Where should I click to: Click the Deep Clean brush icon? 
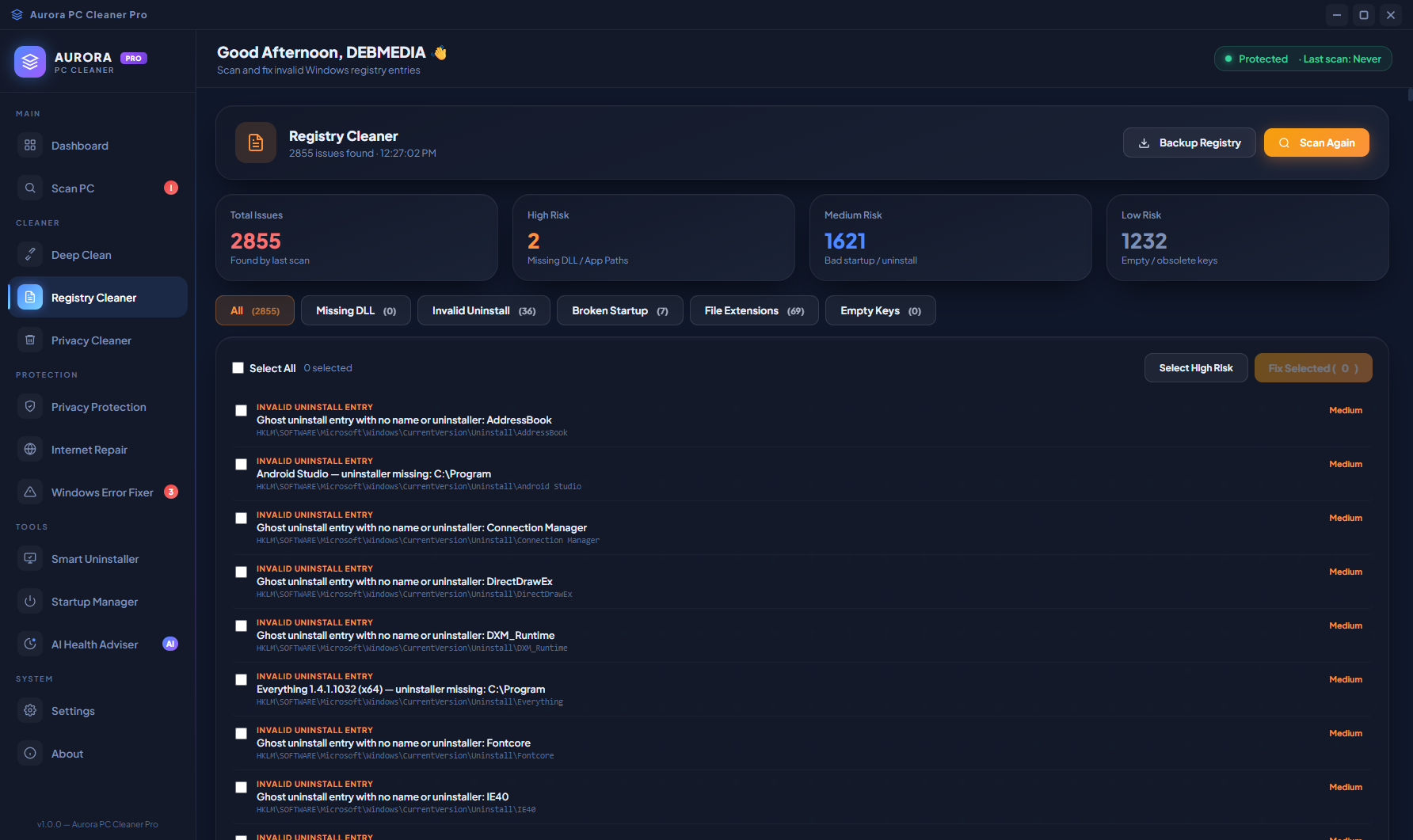click(x=30, y=255)
